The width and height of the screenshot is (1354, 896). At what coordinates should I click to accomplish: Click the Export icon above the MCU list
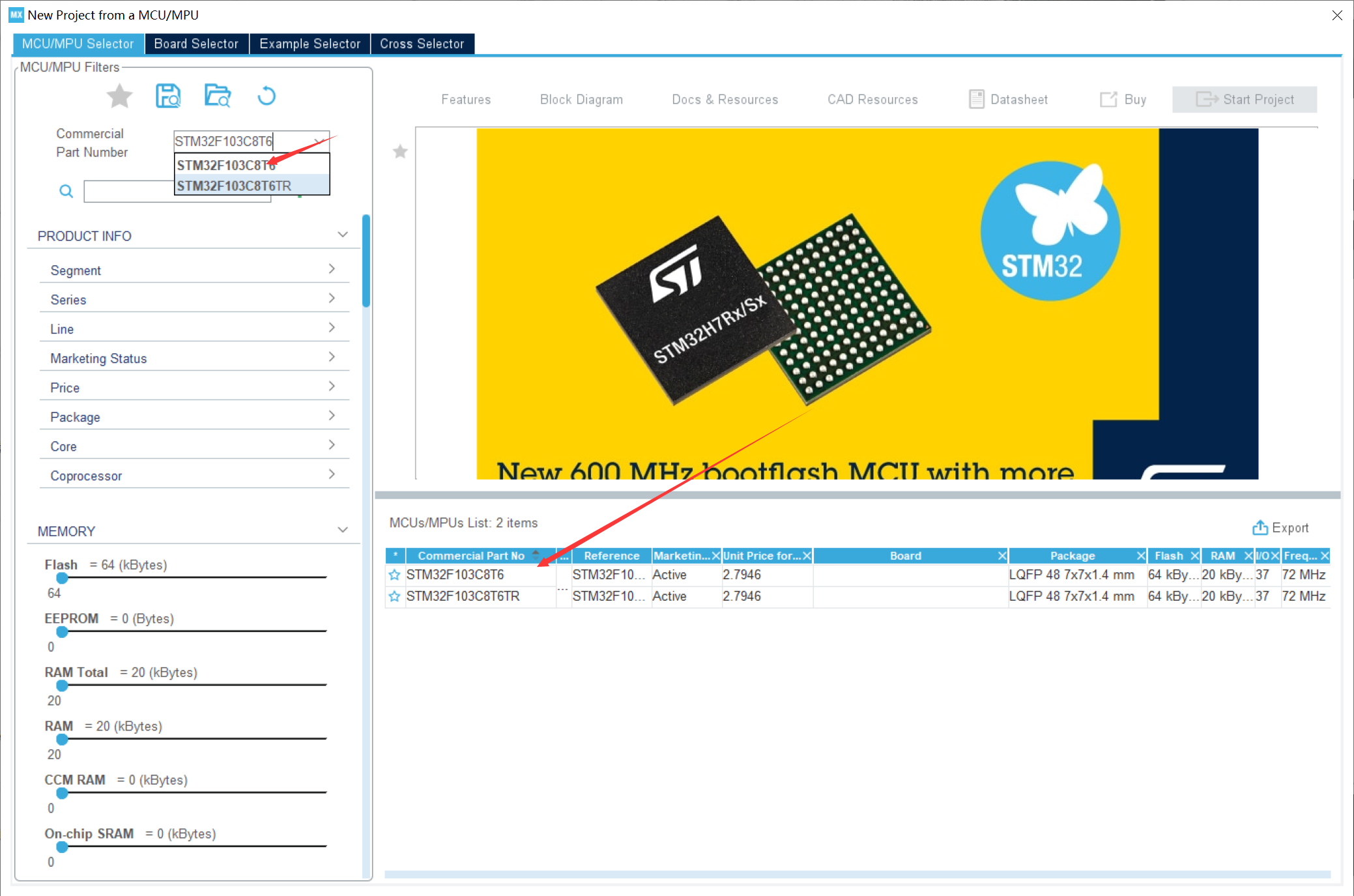coord(1260,528)
